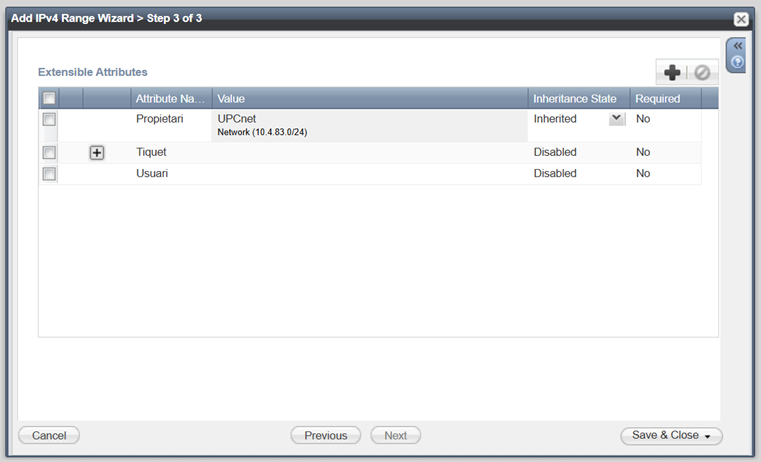This screenshot has width=761, height=462.
Task: Tick the Usuari row checkbox
Action: (x=49, y=174)
